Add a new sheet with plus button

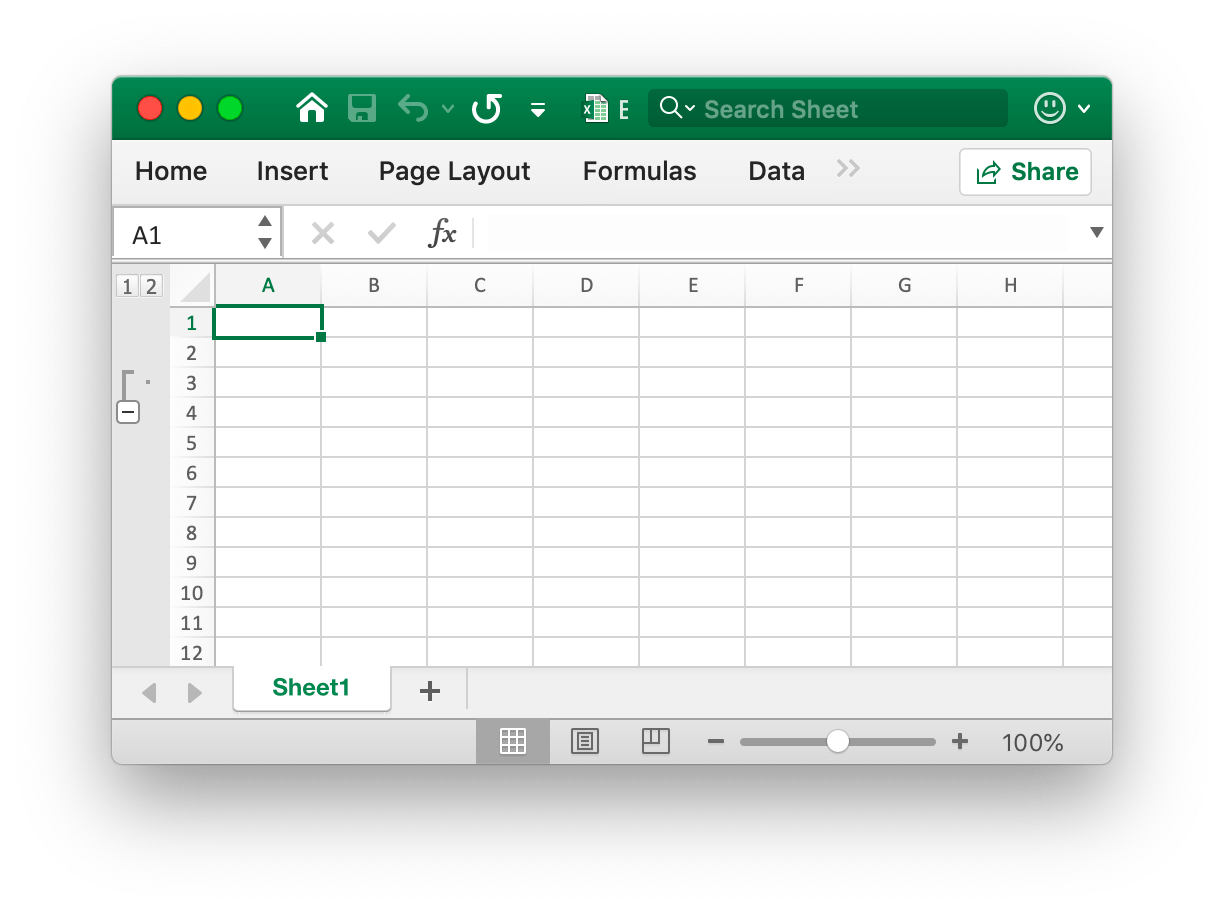[430, 690]
